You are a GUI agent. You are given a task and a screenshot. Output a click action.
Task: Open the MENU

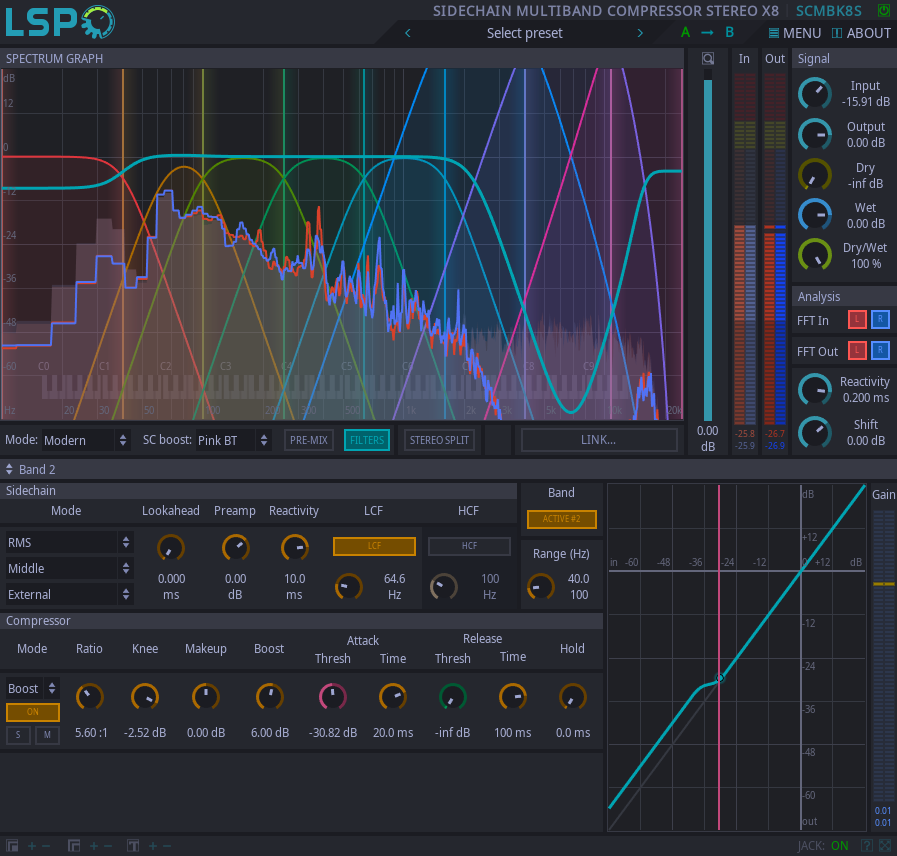[795, 33]
